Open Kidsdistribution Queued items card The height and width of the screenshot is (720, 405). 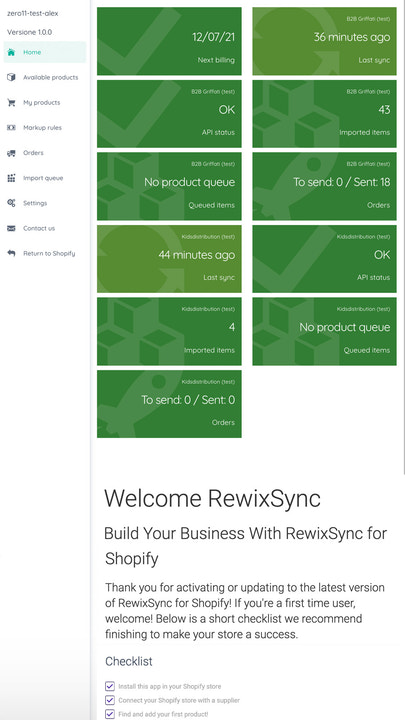click(x=324, y=332)
